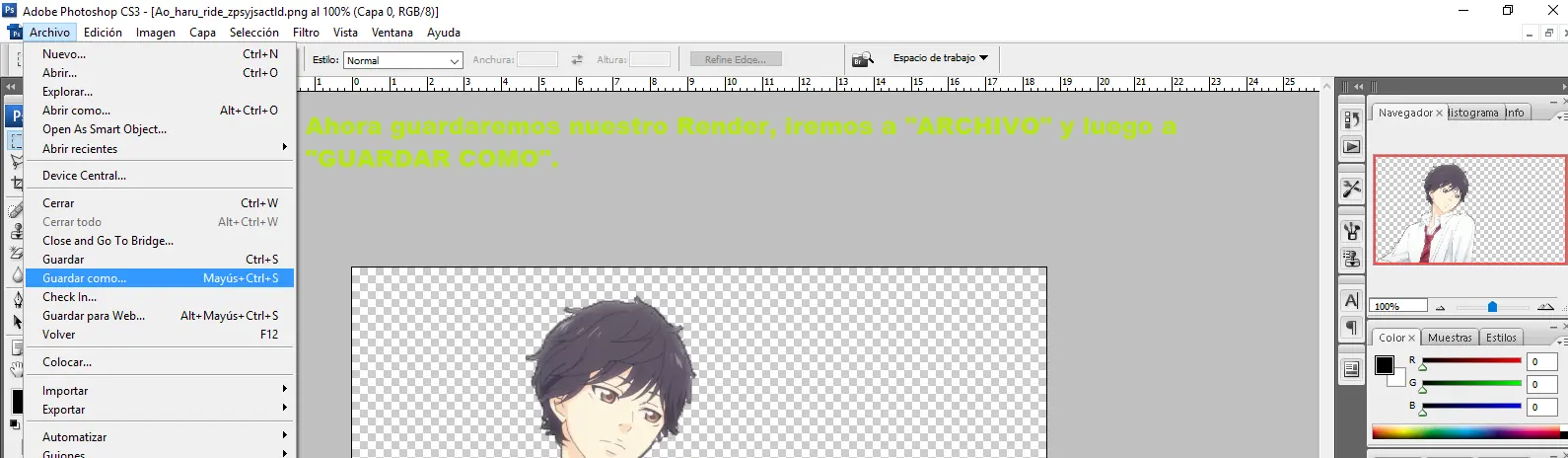Open the Ayuda menu

tap(444, 33)
